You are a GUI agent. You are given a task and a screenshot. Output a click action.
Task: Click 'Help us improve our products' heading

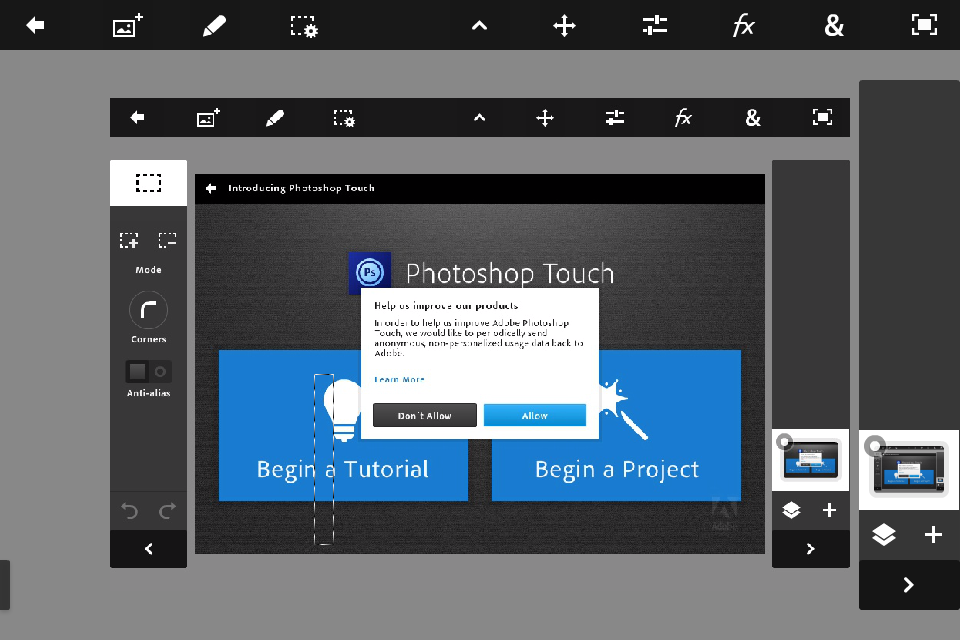pyautogui.click(x=446, y=306)
